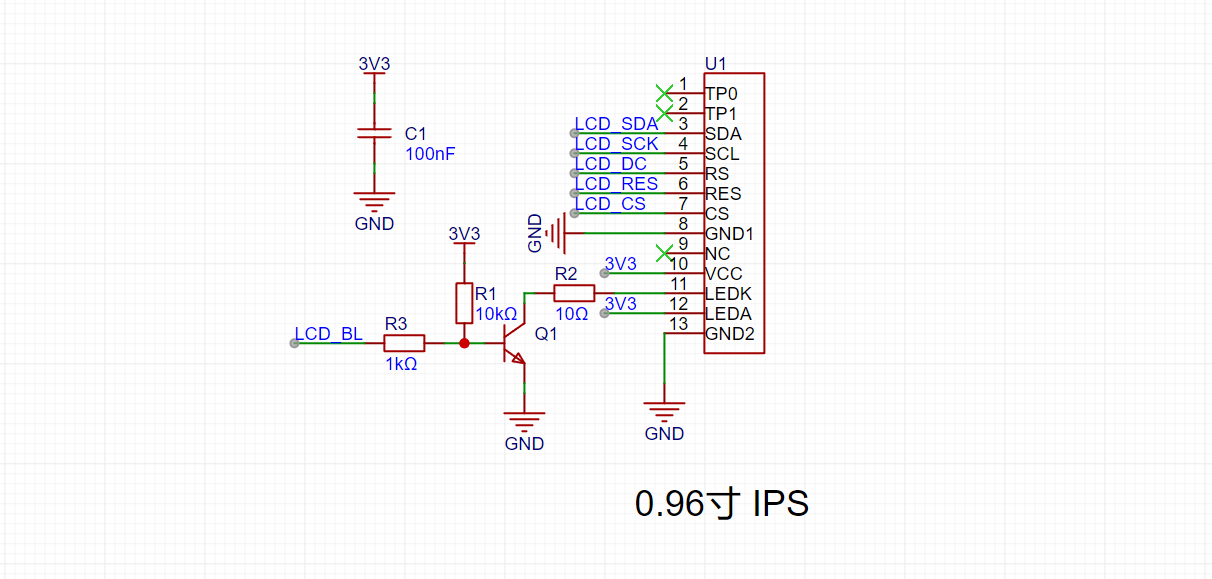The width and height of the screenshot is (1212, 579).
Task: Select capacitor C1 symbol
Action: [375, 133]
